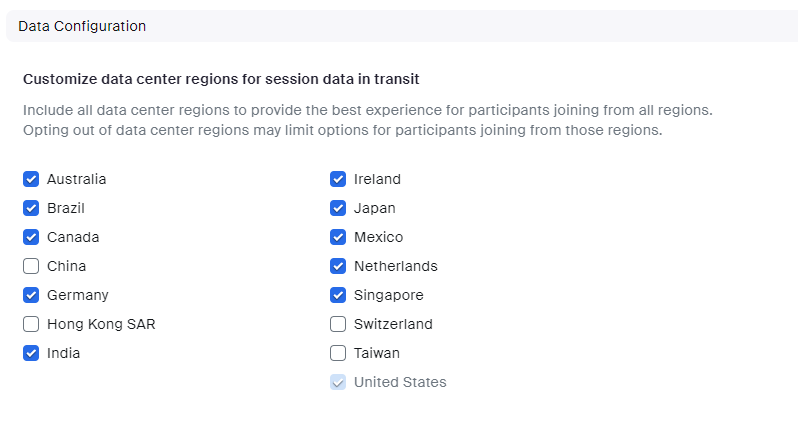This screenshot has height=445, width=798.
Task: Disable the Japan data center region
Action: point(338,208)
